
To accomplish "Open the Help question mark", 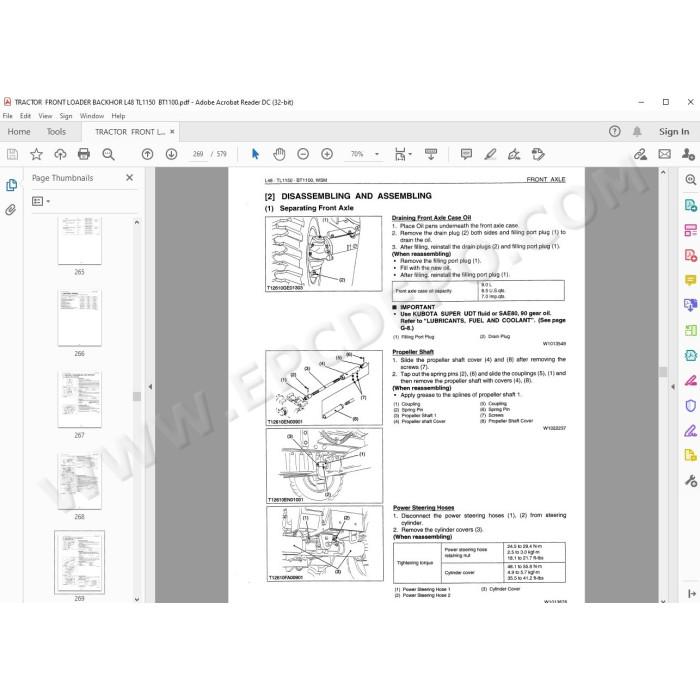I will [x=615, y=131].
